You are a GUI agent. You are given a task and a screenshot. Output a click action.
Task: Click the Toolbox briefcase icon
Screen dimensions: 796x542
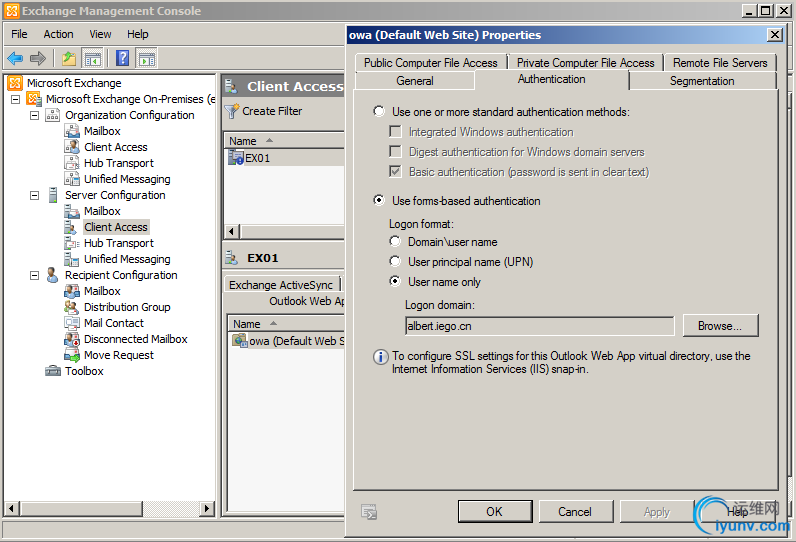(x=53, y=371)
